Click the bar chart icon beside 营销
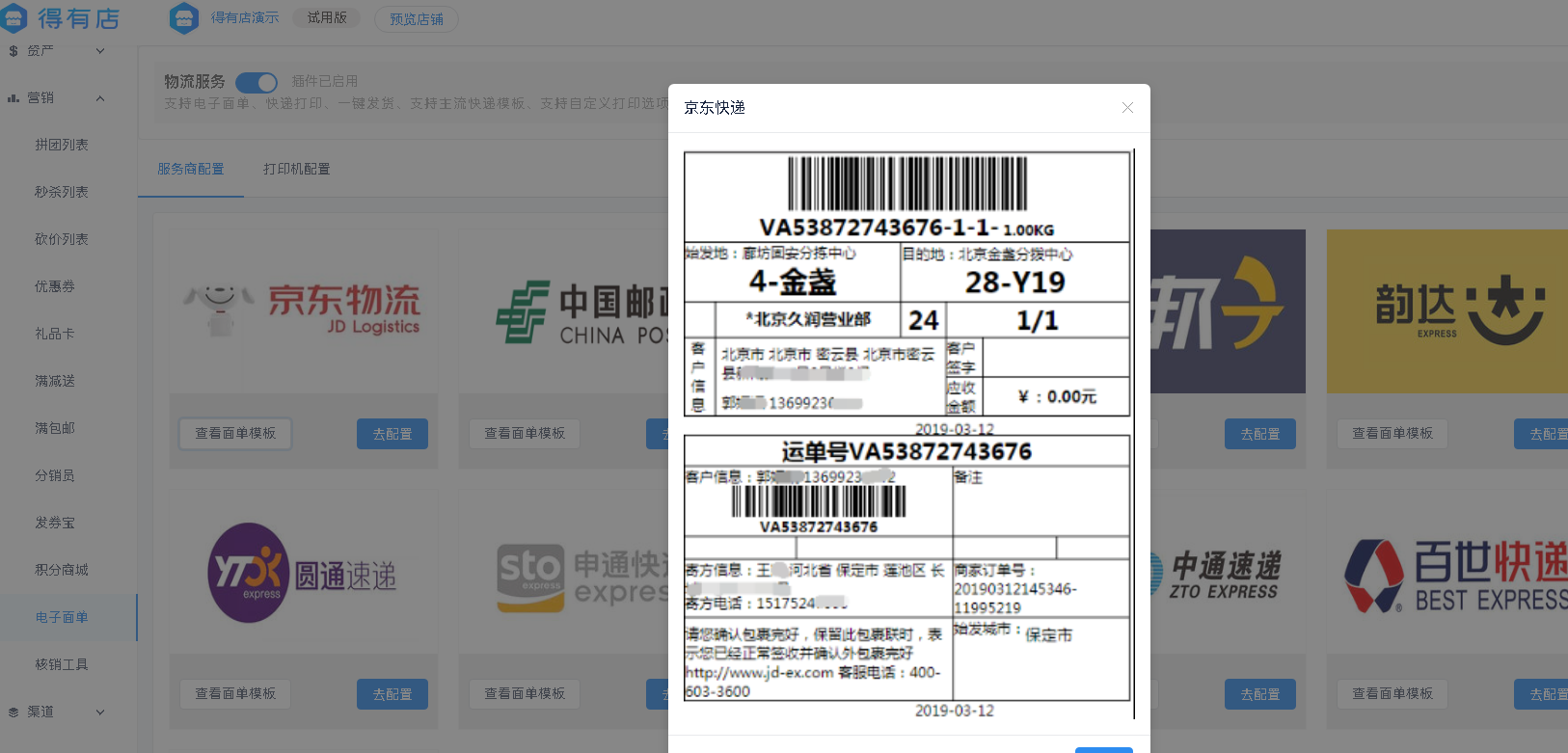Screen dimensions: 1568x753 pos(14,98)
